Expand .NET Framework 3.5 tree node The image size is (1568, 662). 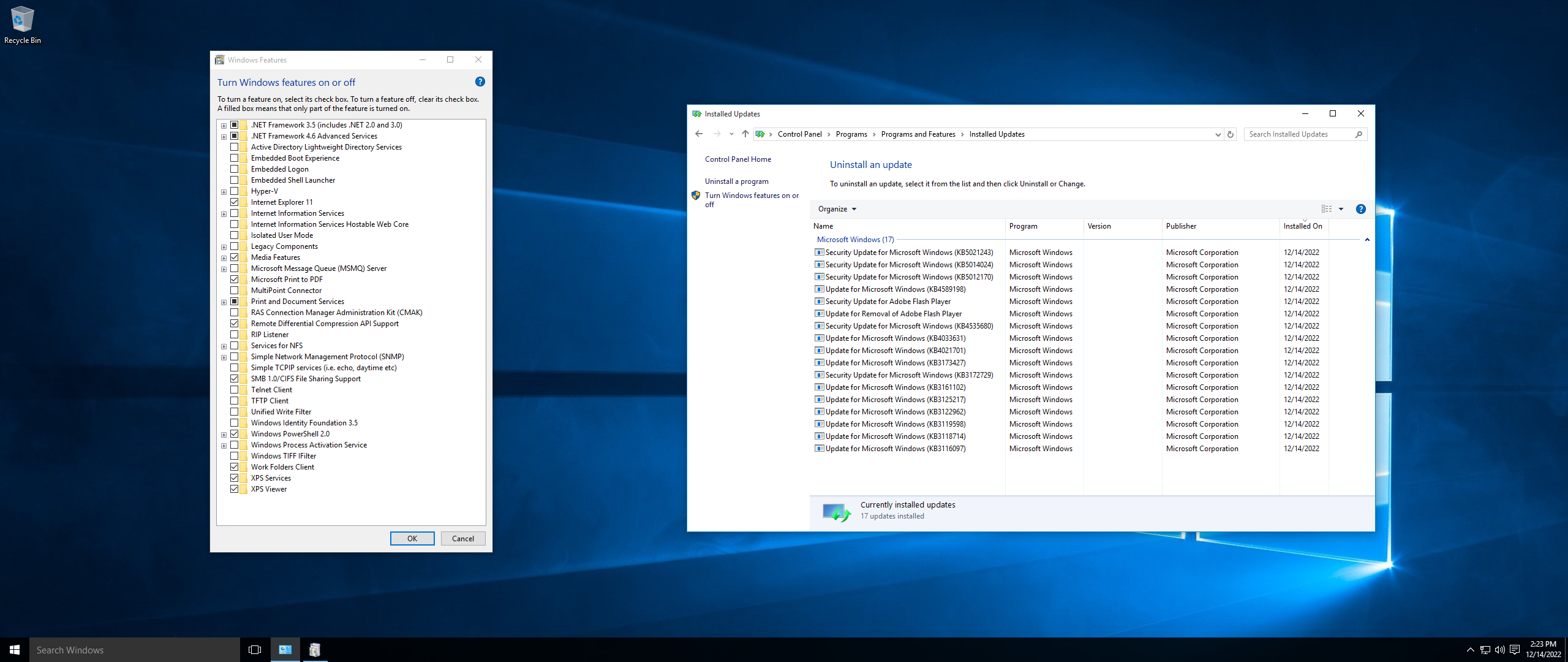224,126
